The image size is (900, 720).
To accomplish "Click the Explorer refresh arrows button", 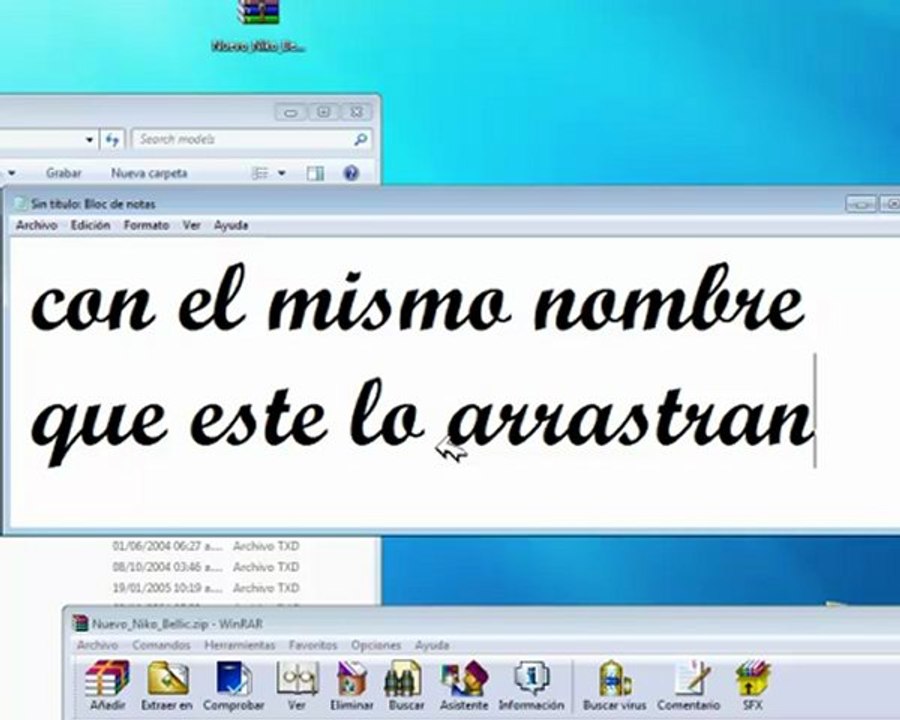I will coord(112,139).
